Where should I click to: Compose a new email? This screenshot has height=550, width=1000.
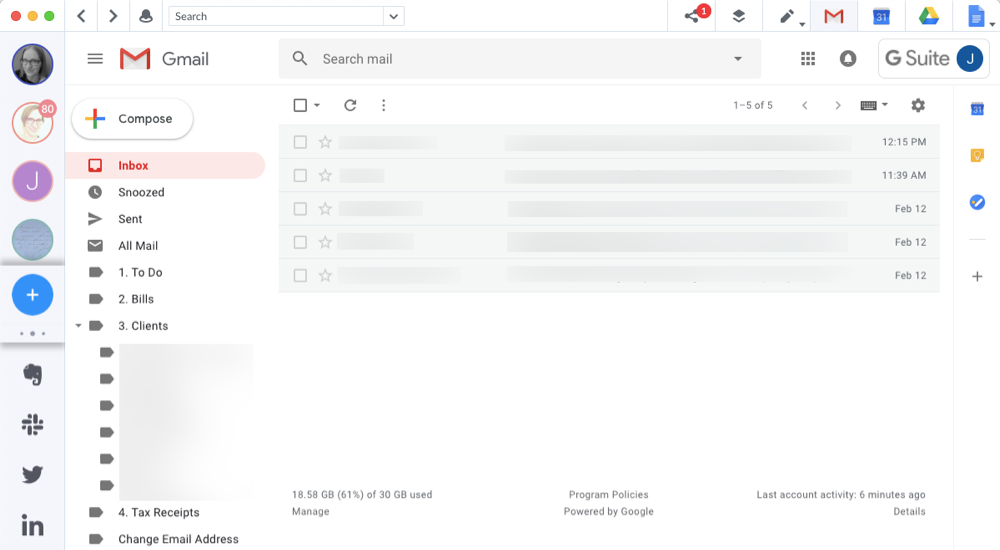click(x=132, y=119)
